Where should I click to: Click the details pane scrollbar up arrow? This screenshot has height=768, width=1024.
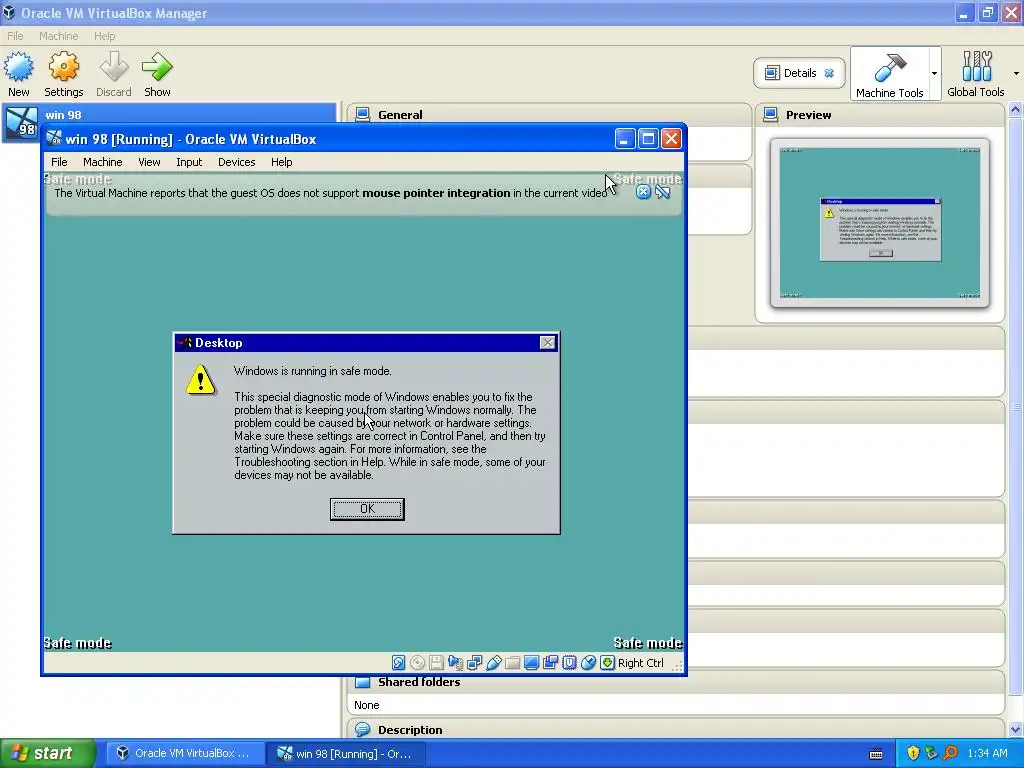click(1016, 110)
